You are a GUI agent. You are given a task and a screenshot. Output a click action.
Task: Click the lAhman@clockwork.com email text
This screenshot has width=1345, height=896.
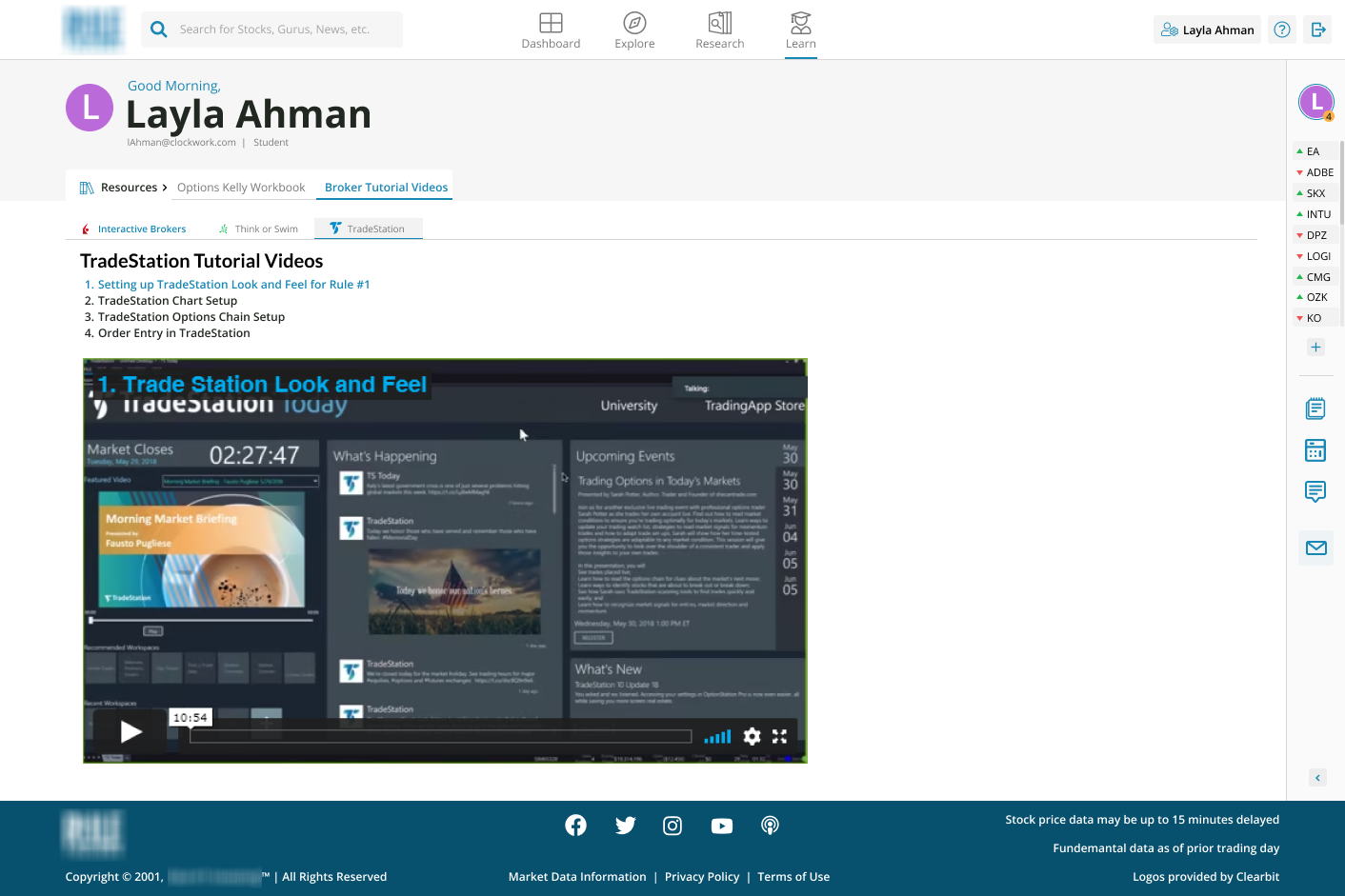(x=181, y=143)
